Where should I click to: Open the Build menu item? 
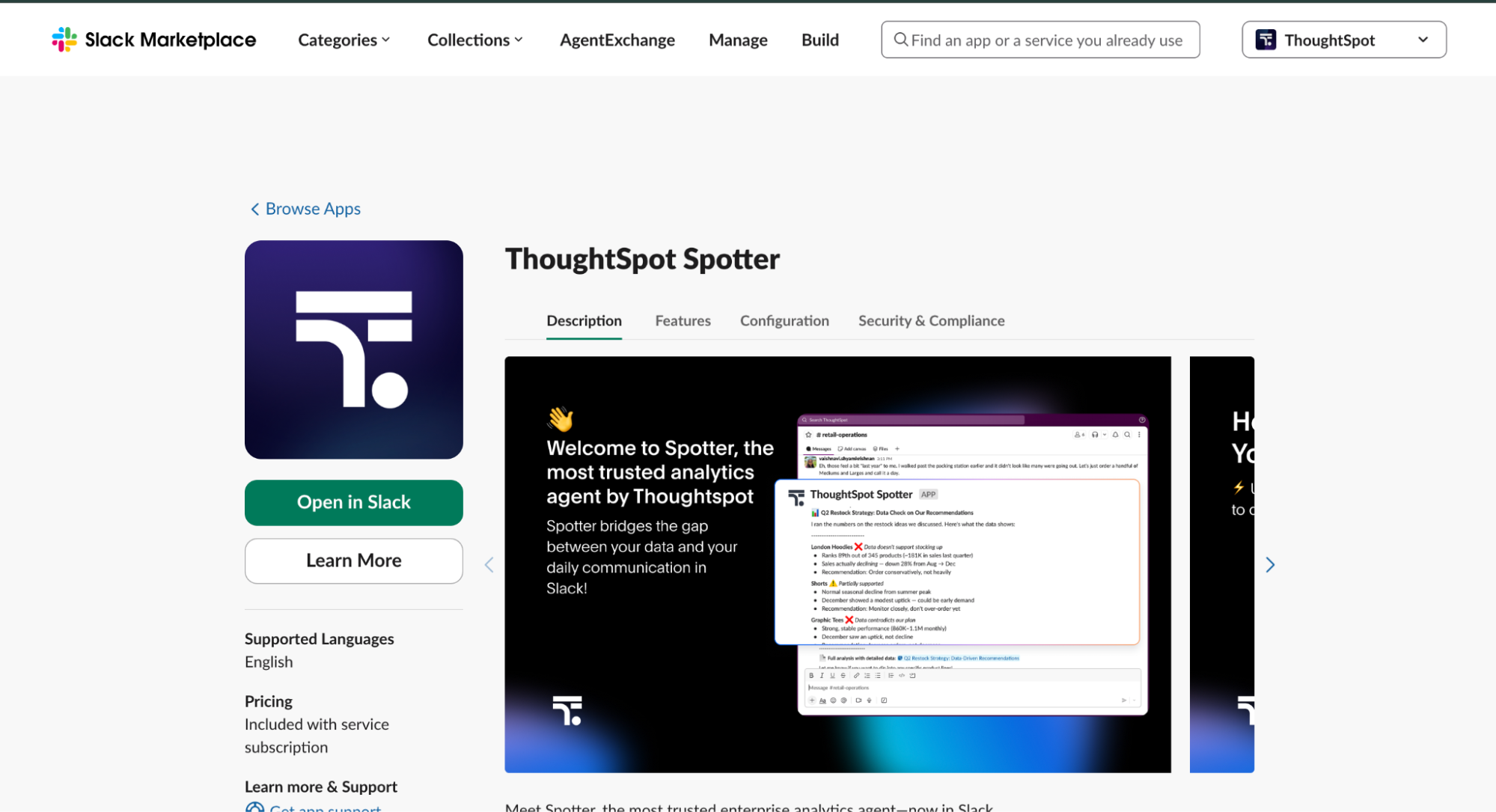pyautogui.click(x=820, y=40)
